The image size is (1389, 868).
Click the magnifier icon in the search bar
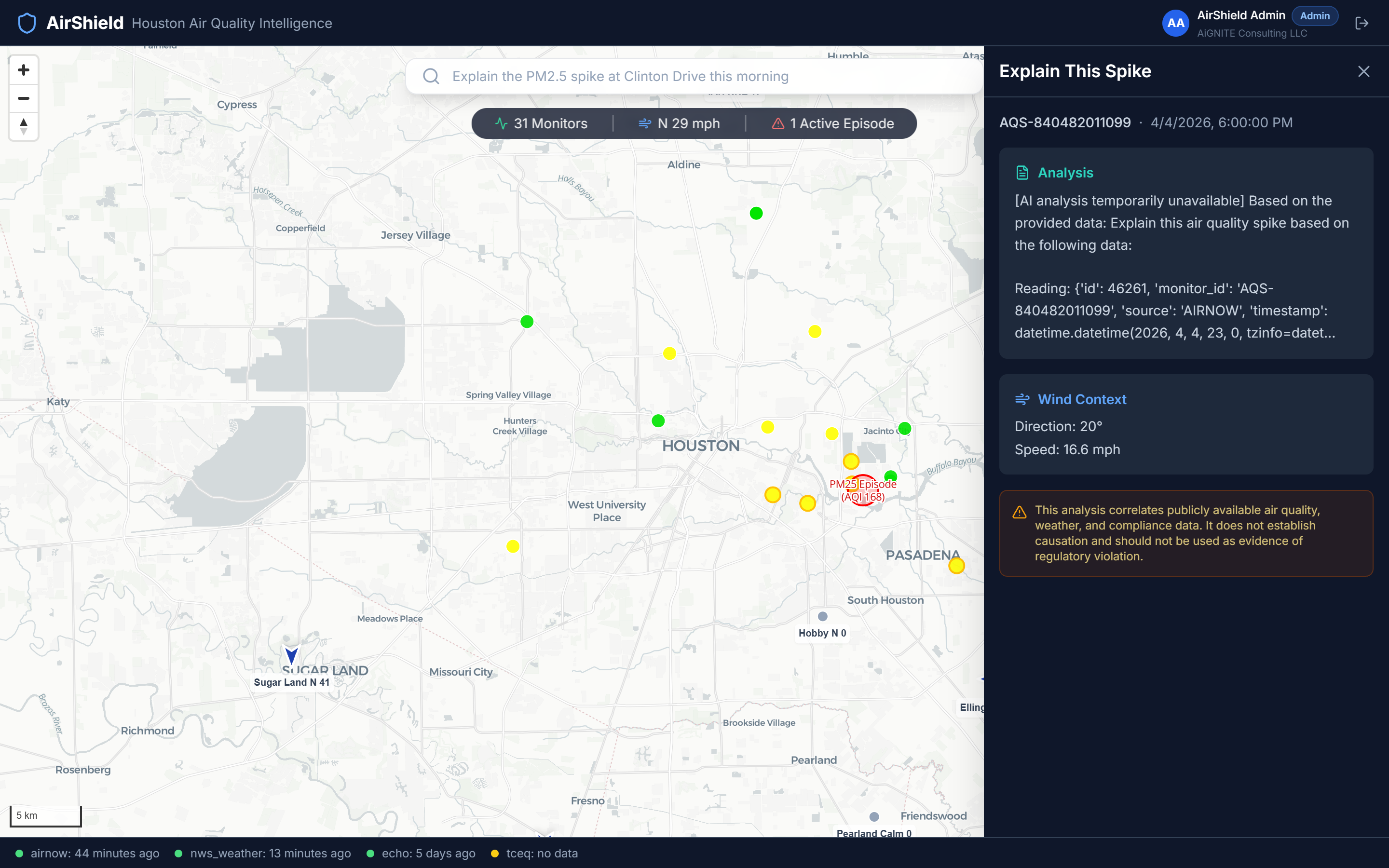pos(431,76)
